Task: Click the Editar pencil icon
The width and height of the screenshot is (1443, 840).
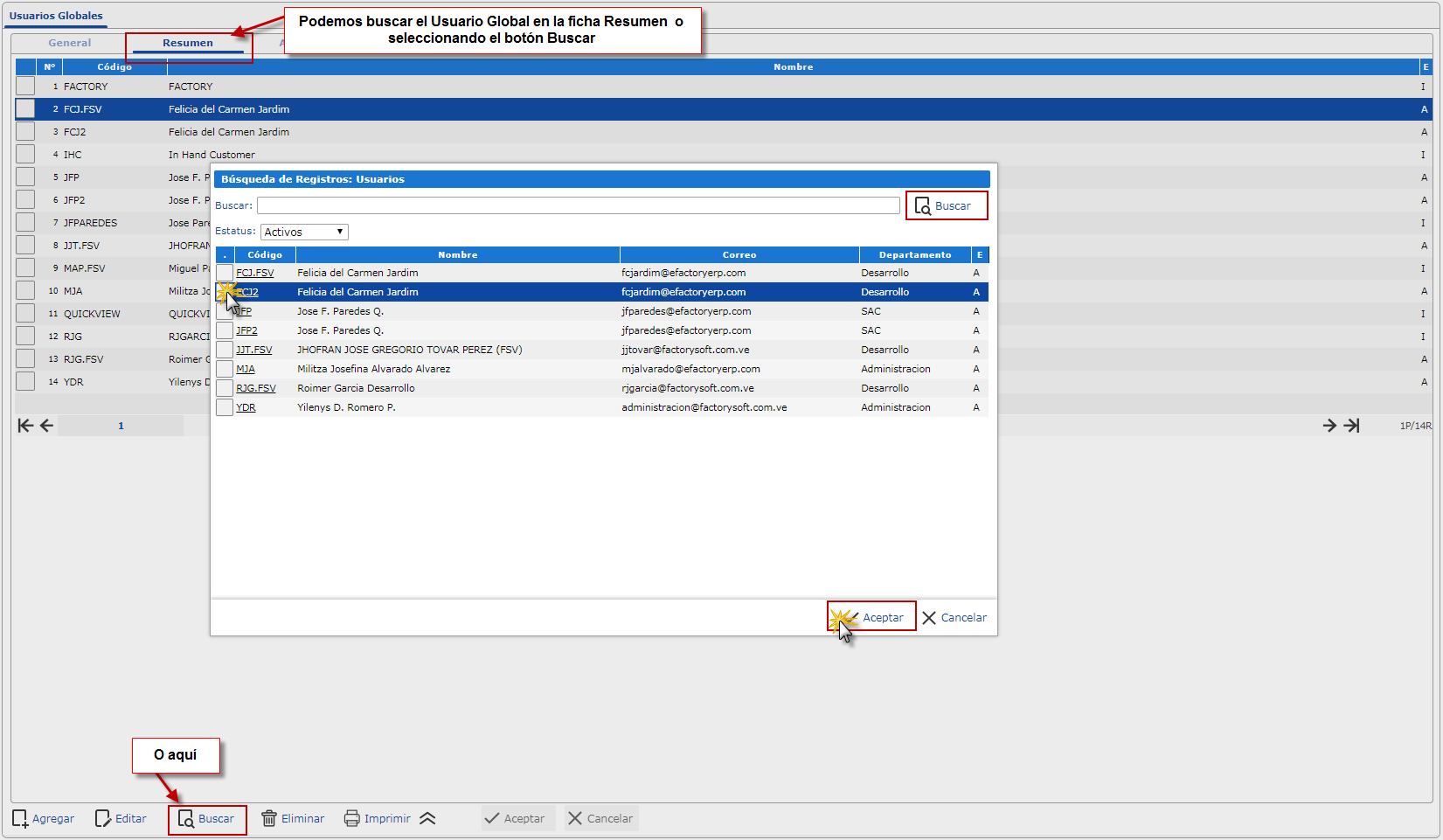Action: 103,819
